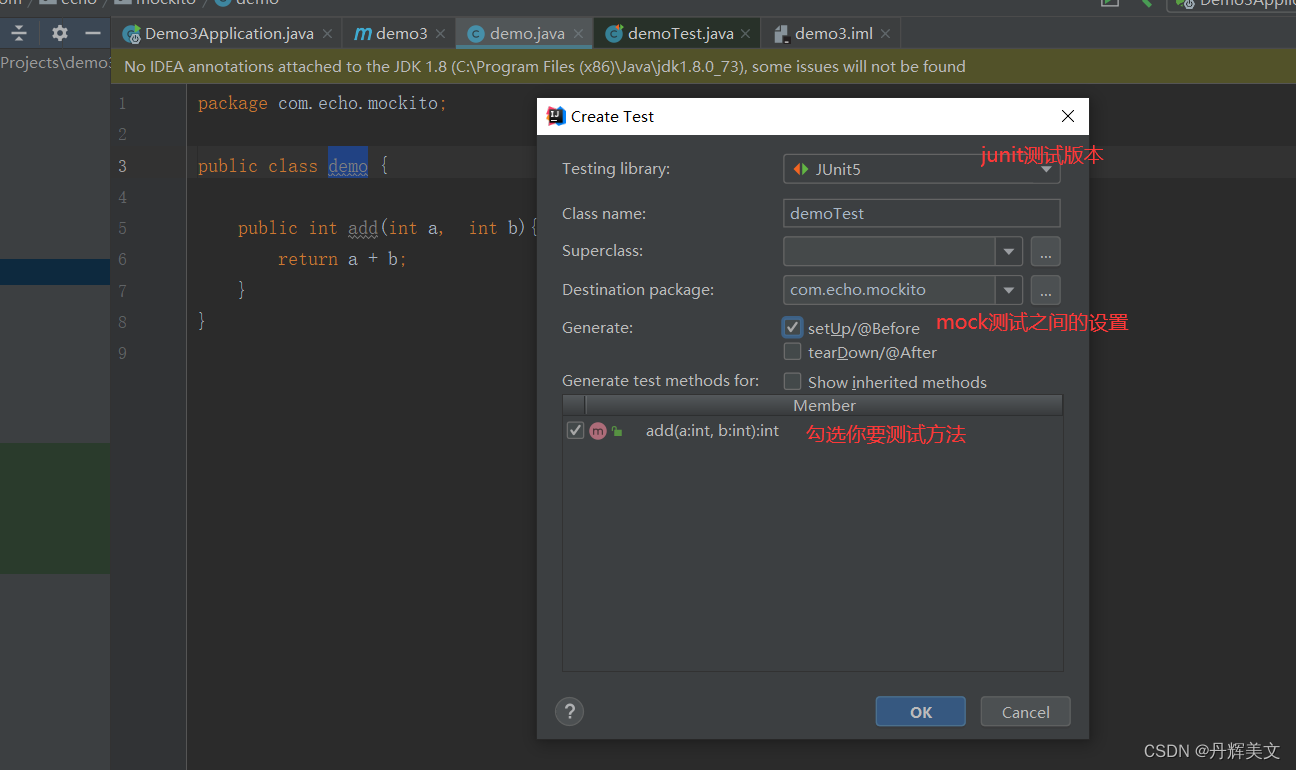Click the IntelliJ icon in Create Test title
The width and height of the screenshot is (1296, 770).
pyautogui.click(x=556, y=116)
